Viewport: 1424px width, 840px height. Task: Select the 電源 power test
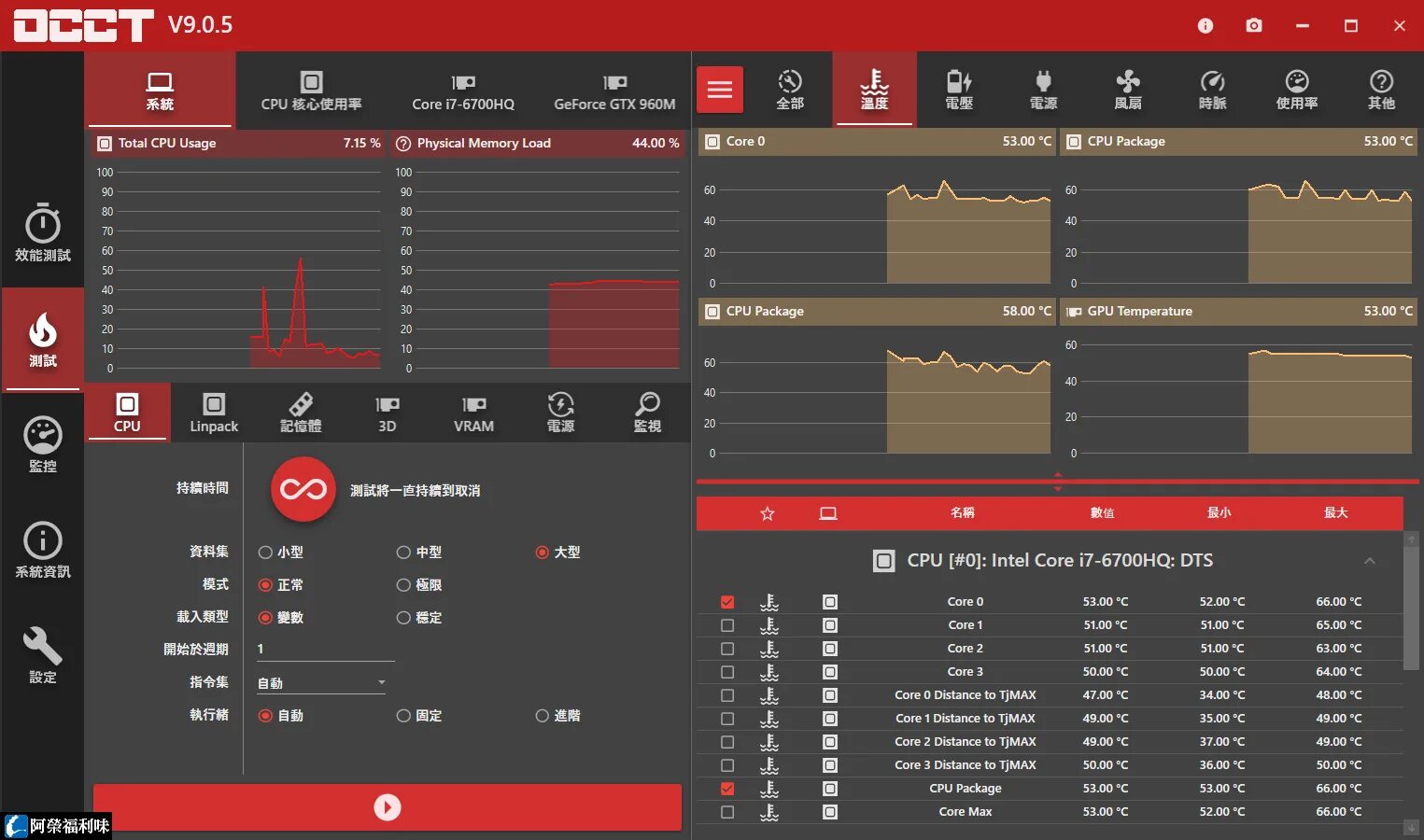[x=560, y=412]
